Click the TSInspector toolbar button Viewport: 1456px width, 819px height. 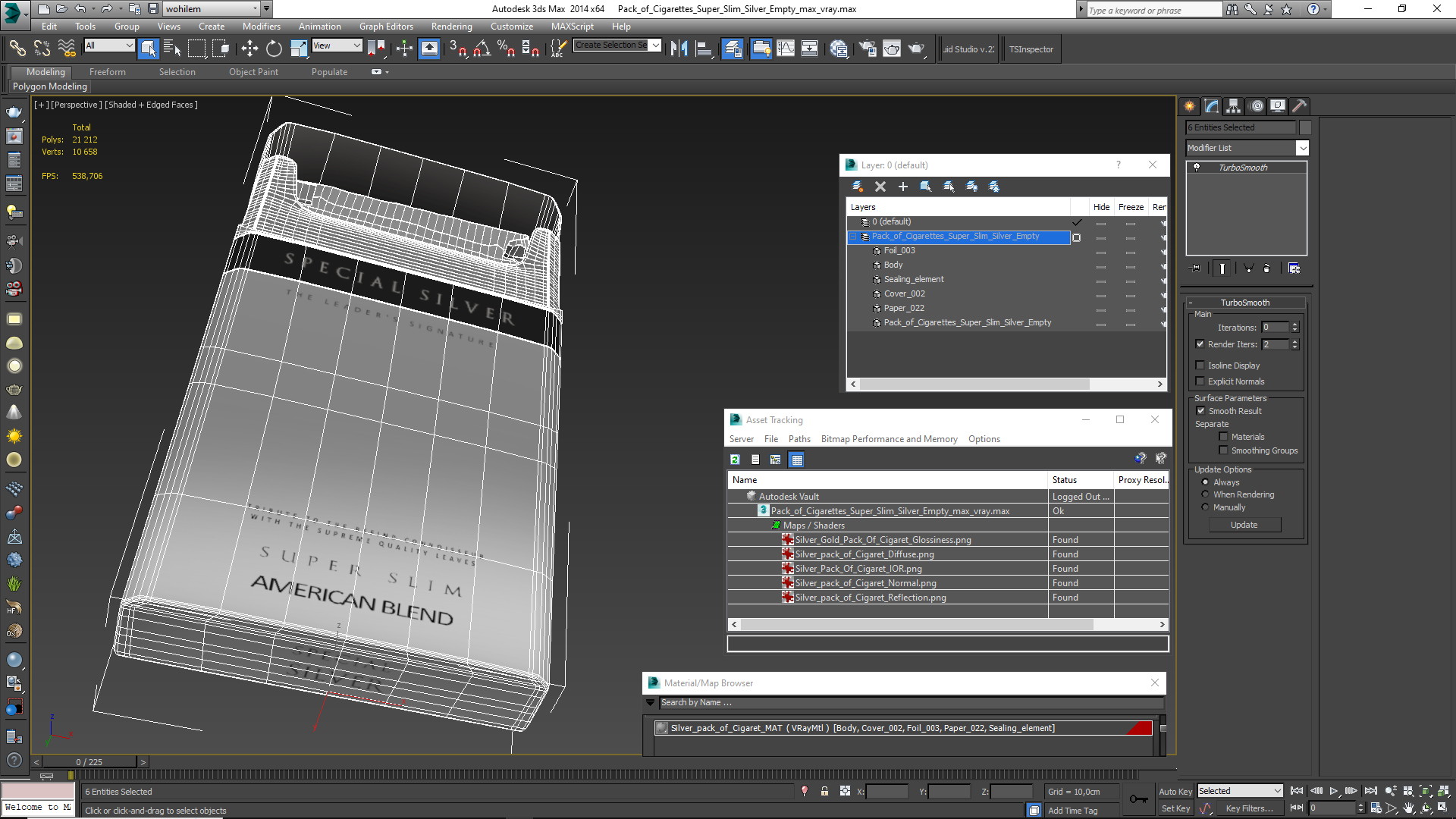click(x=1031, y=49)
